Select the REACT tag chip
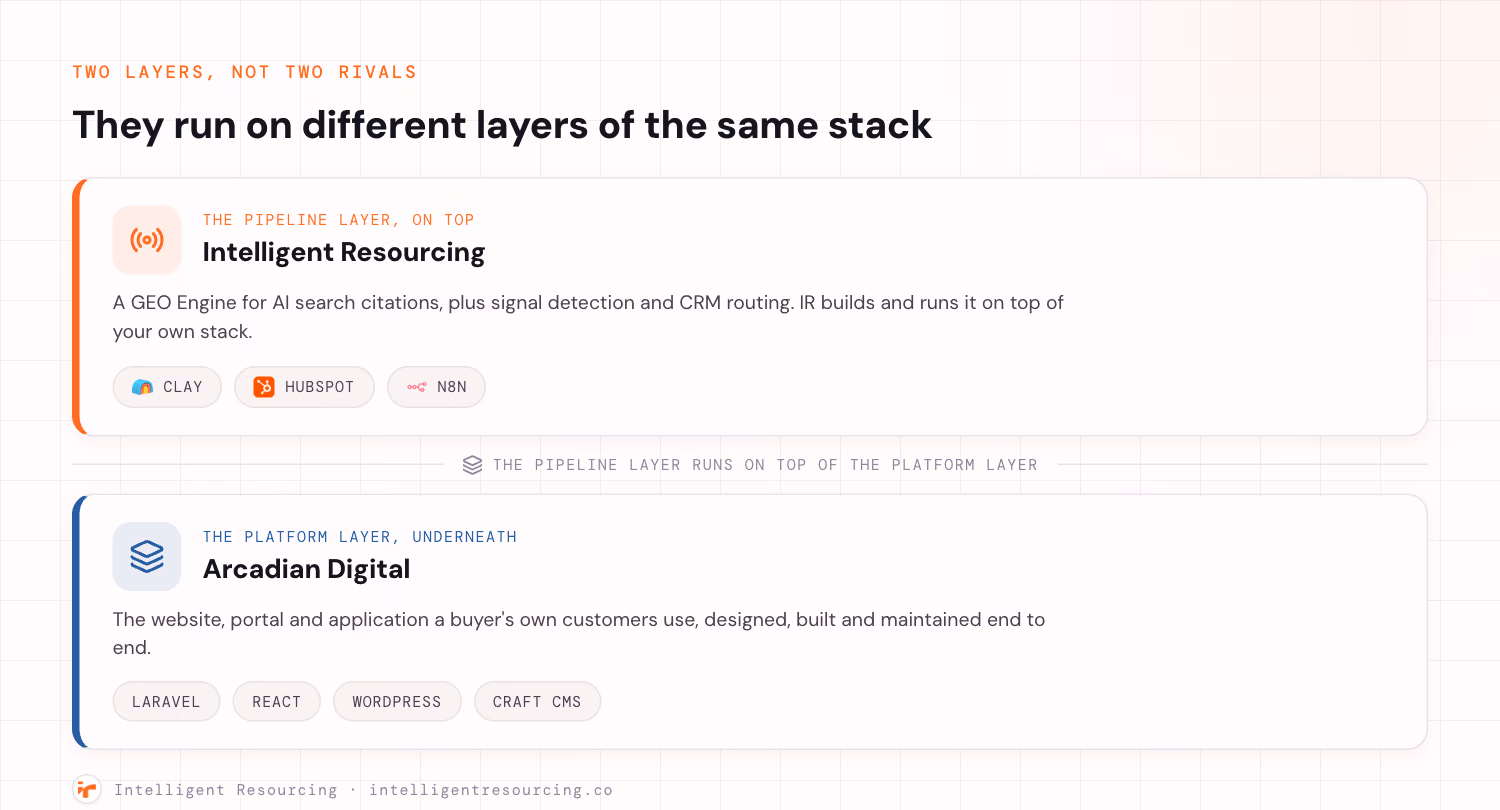This screenshot has height=810, width=1500. pos(277,702)
